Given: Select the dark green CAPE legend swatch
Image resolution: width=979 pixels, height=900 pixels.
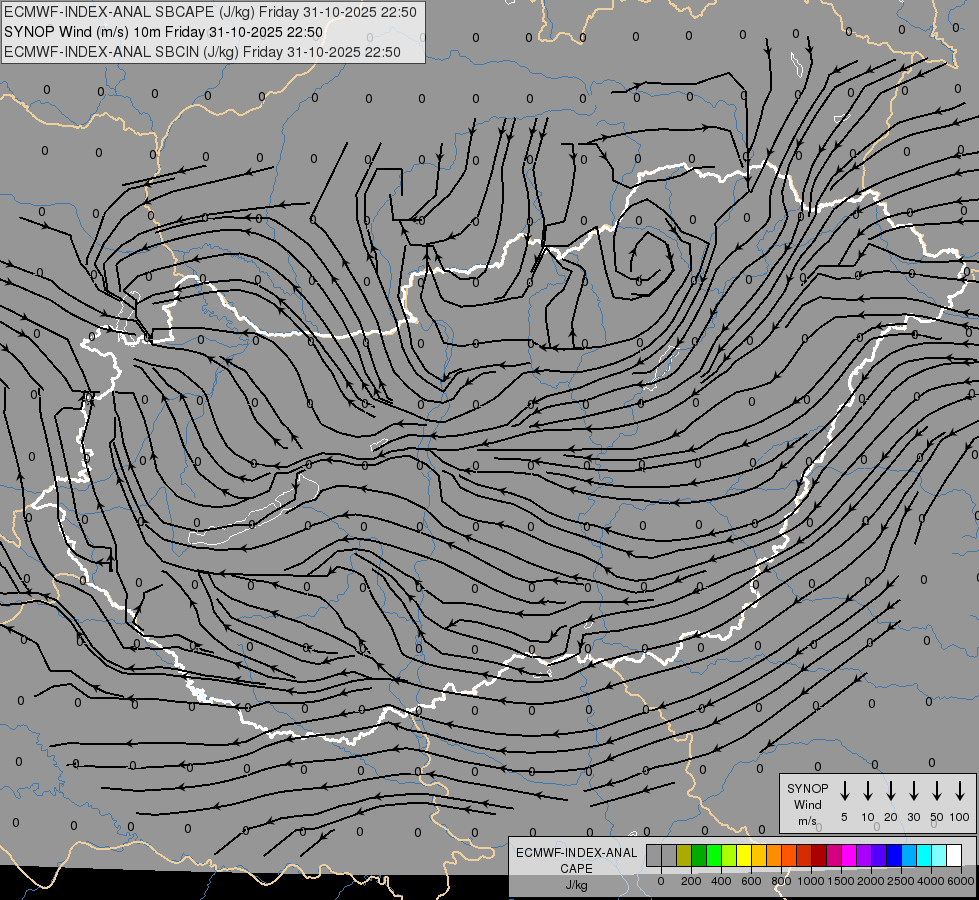Looking at the screenshot, I should (x=699, y=855).
